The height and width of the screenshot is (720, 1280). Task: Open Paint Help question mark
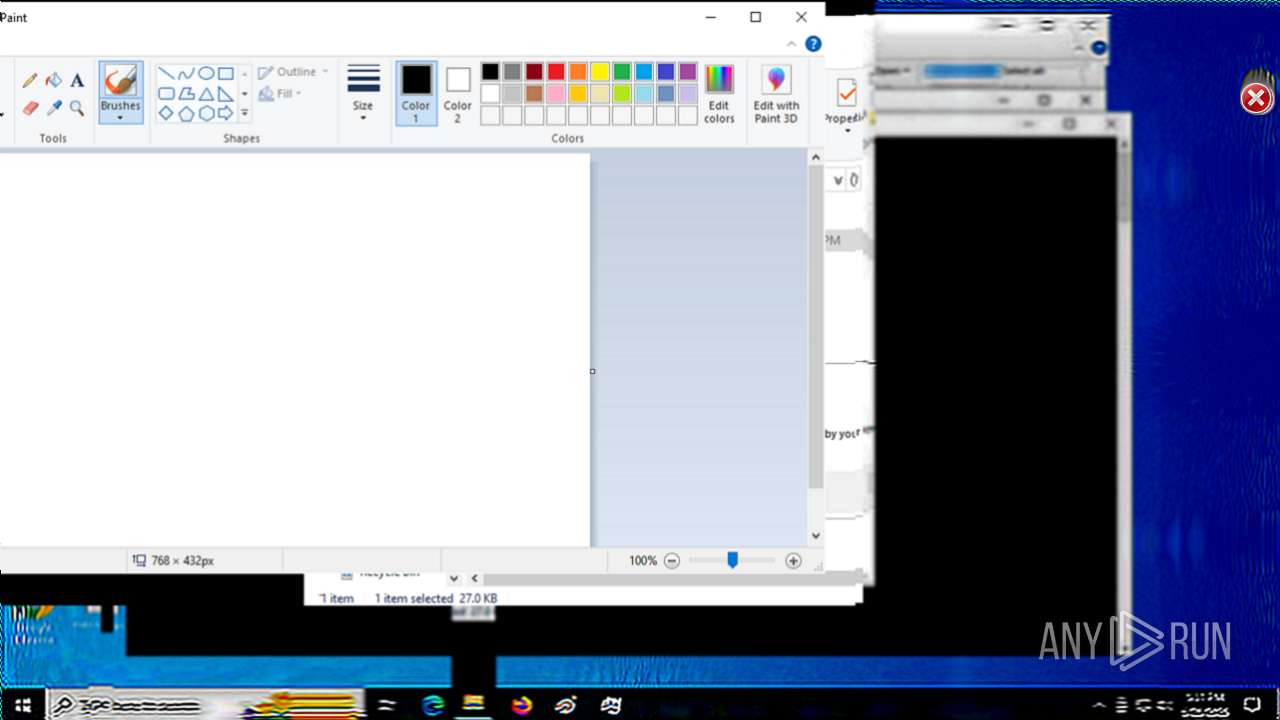click(813, 44)
